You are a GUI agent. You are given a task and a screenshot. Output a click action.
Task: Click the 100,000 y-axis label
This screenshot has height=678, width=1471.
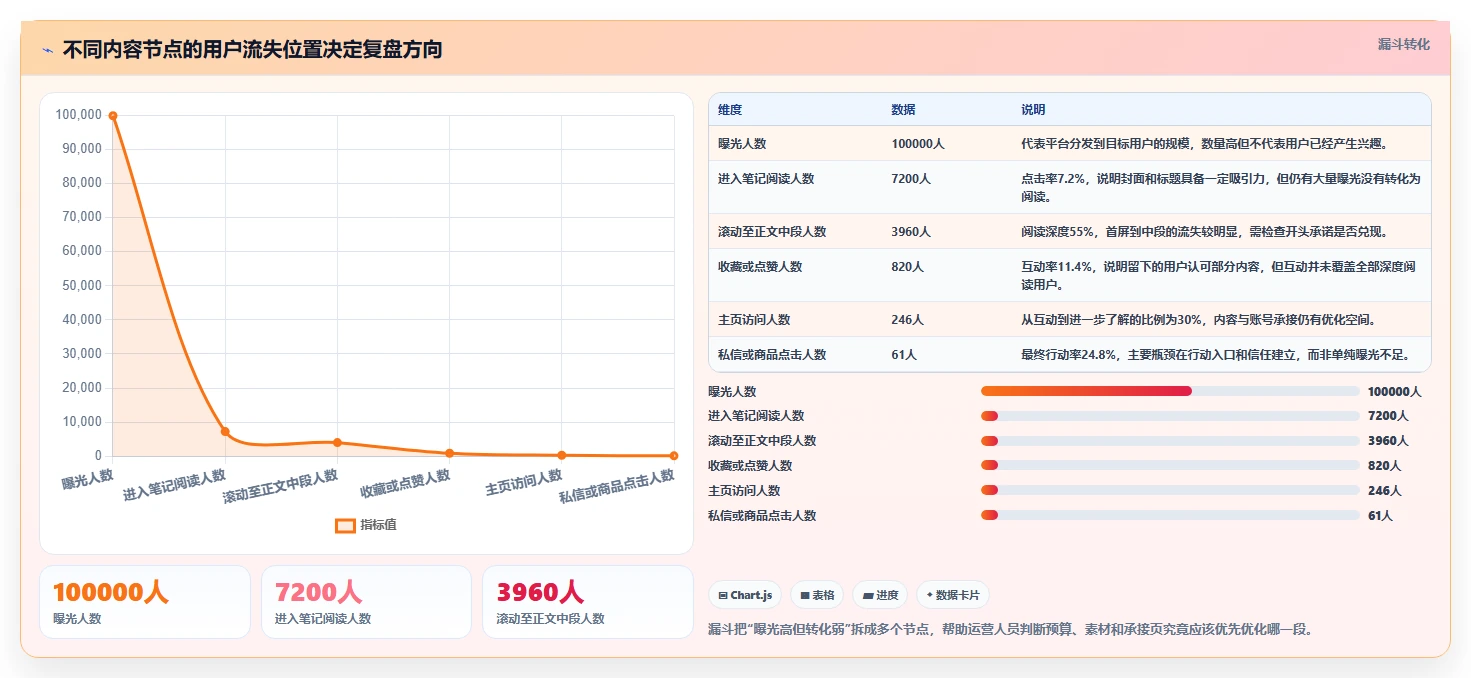(78, 115)
